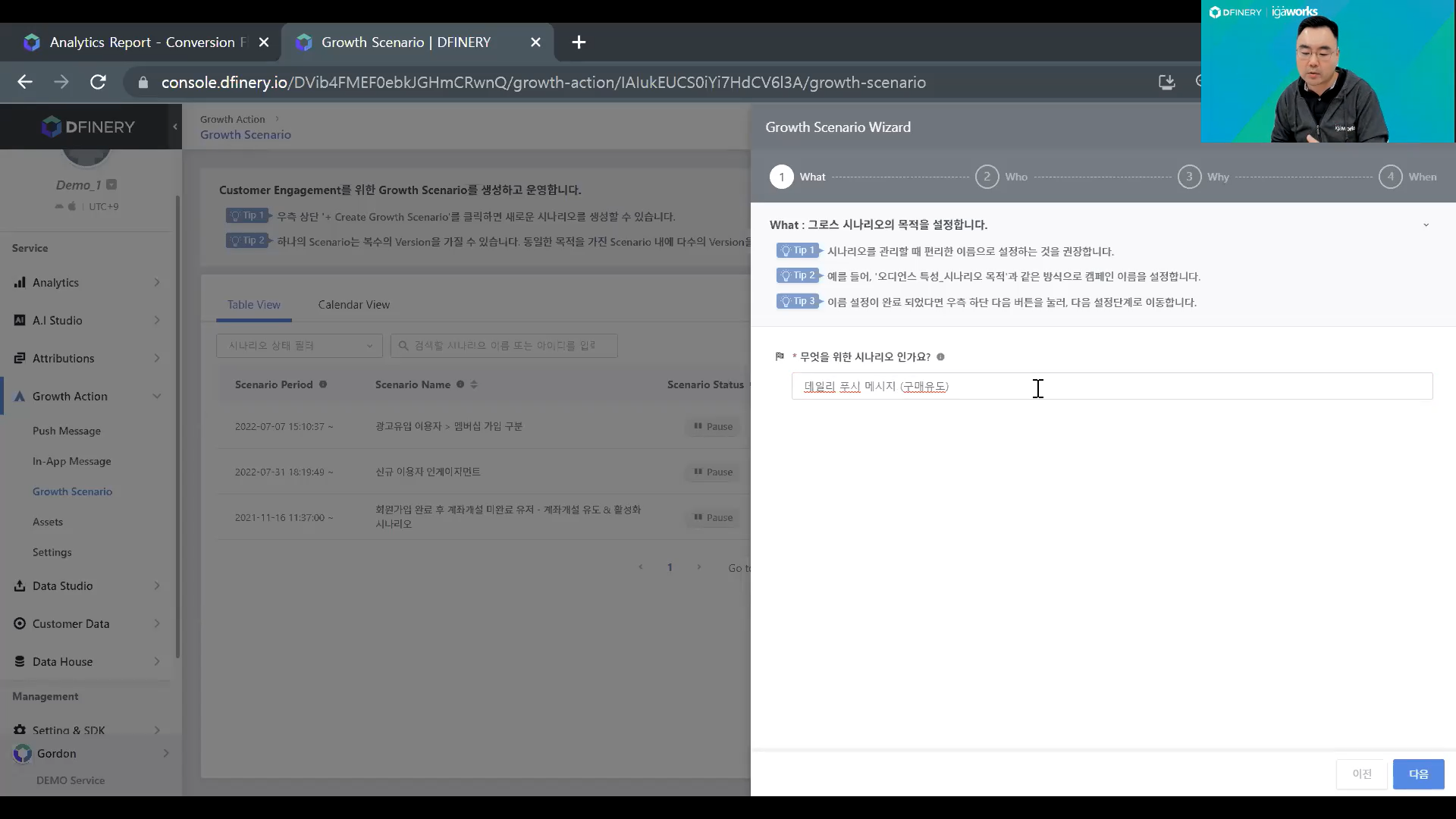Click the install app icon in address bar

point(1166,82)
